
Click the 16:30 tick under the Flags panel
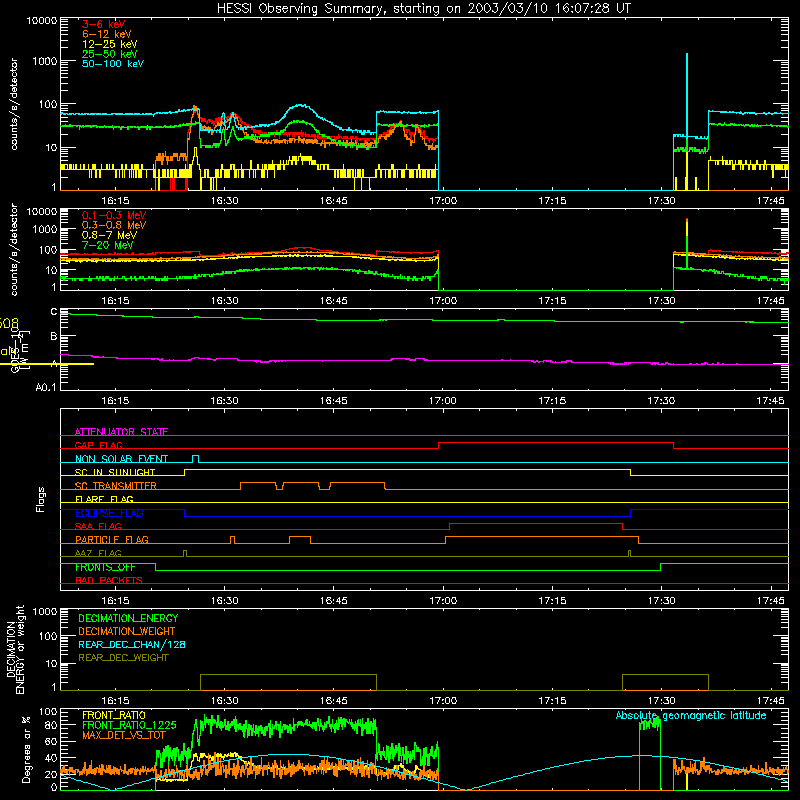[x=224, y=601]
